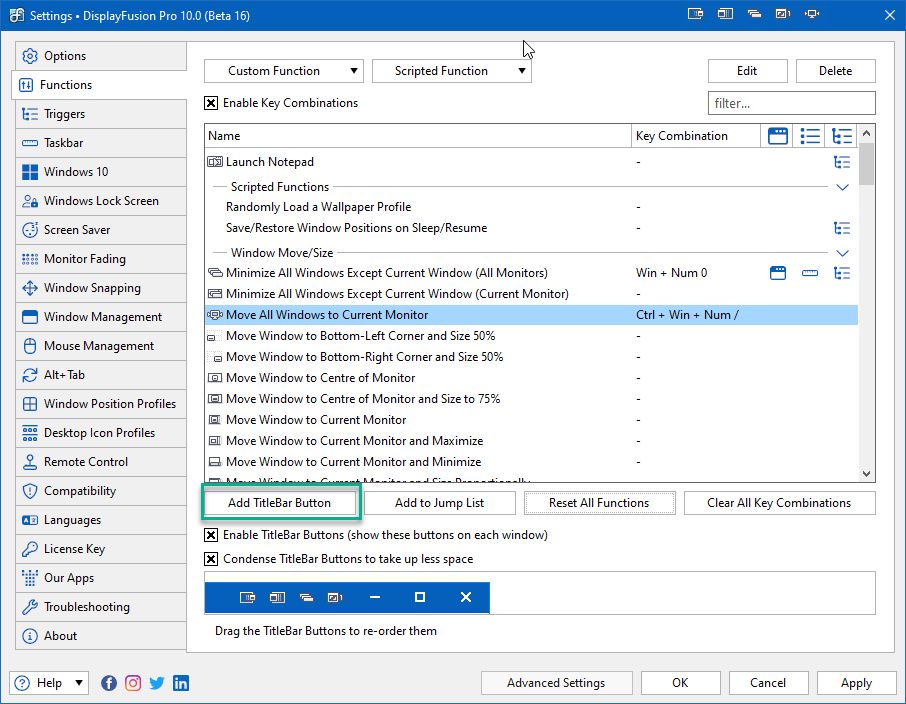Select the Launch Notepad function row
The image size is (906, 704).
pyautogui.click(x=531, y=162)
